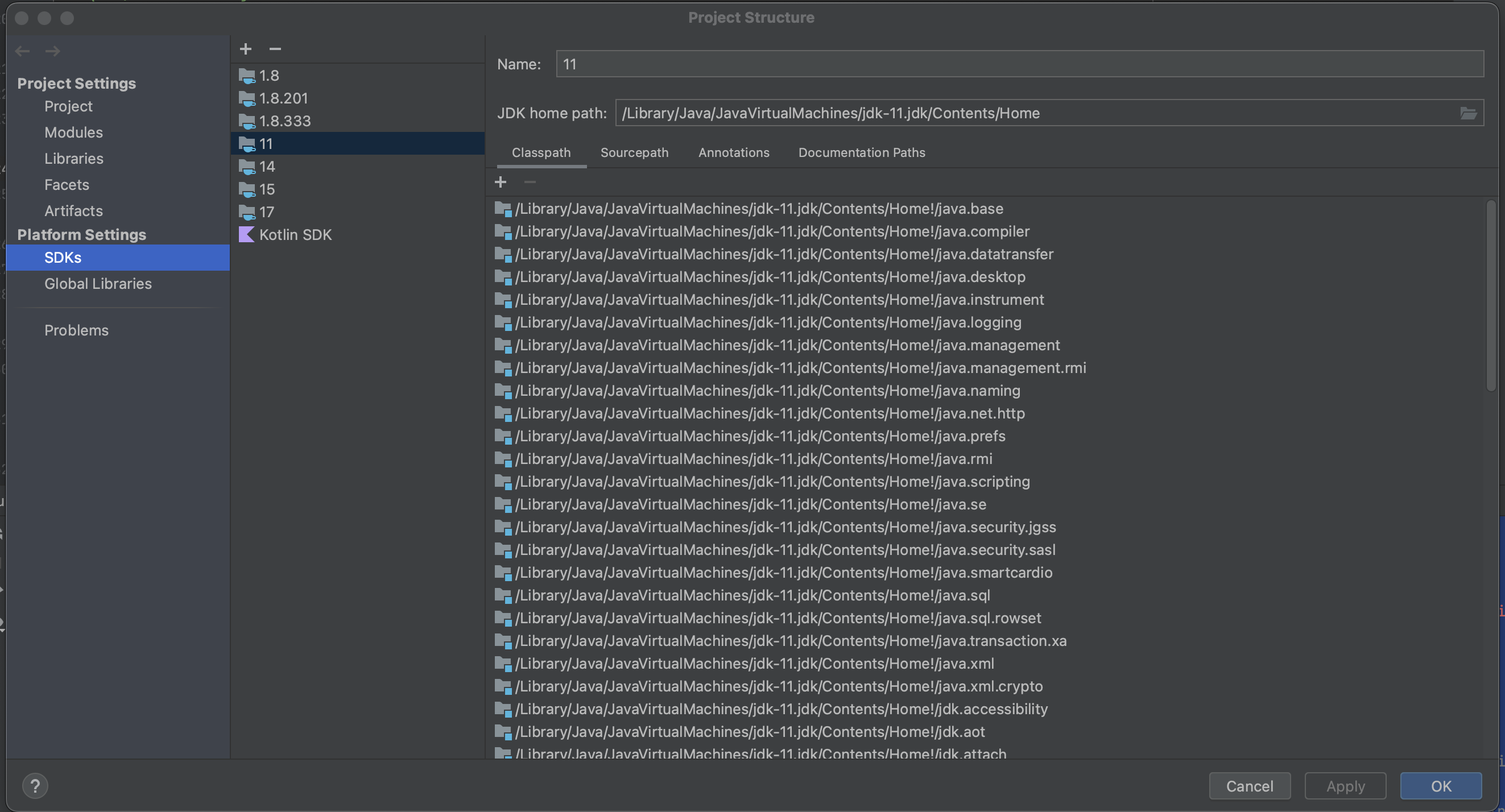This screenshot has width=1505, height=812.
Task: Select SDK 1.8.333
Action: 286,121
